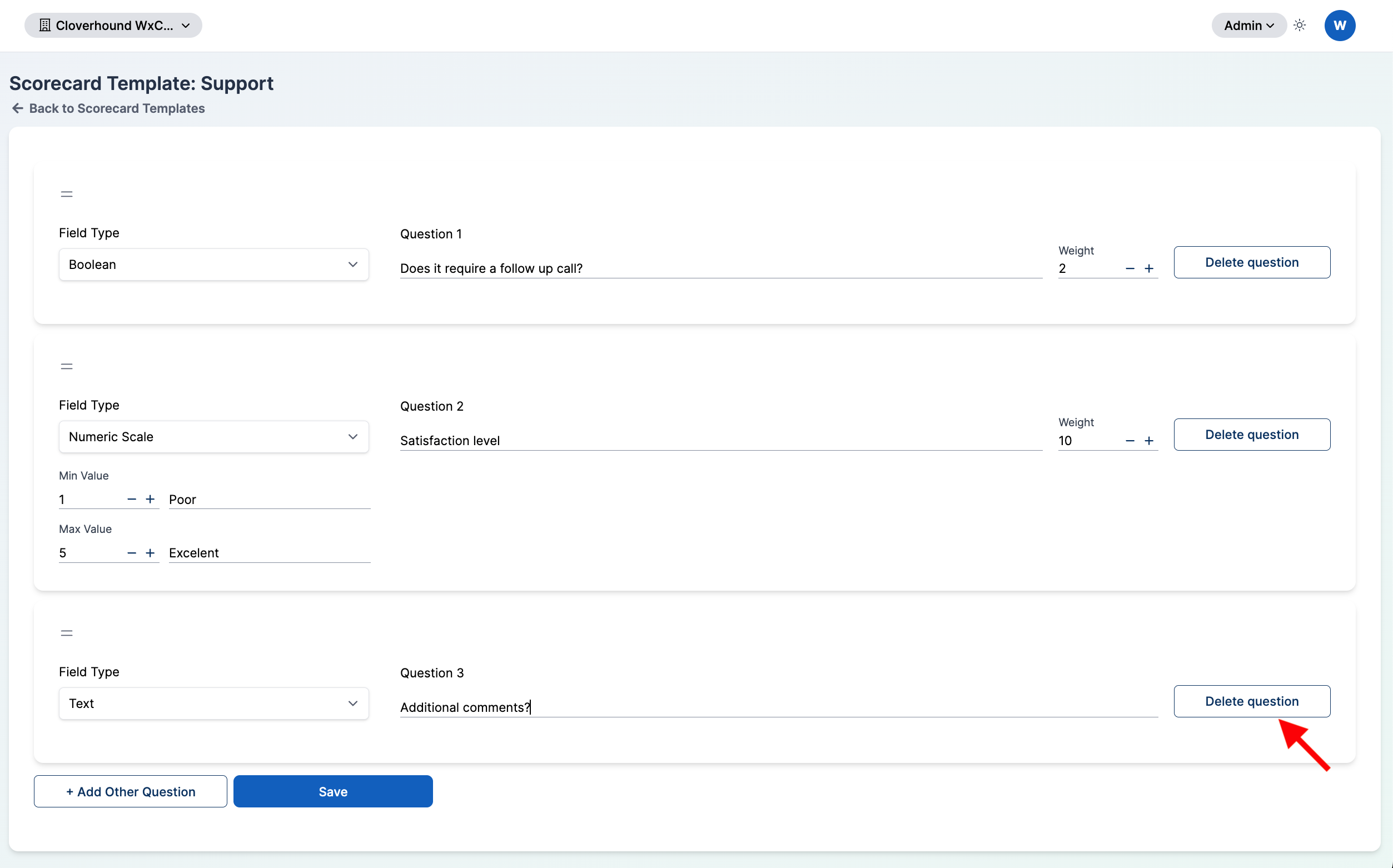Edit the 'Poor' min label field
Screen dimensions: 1393x868
point(270,500)
